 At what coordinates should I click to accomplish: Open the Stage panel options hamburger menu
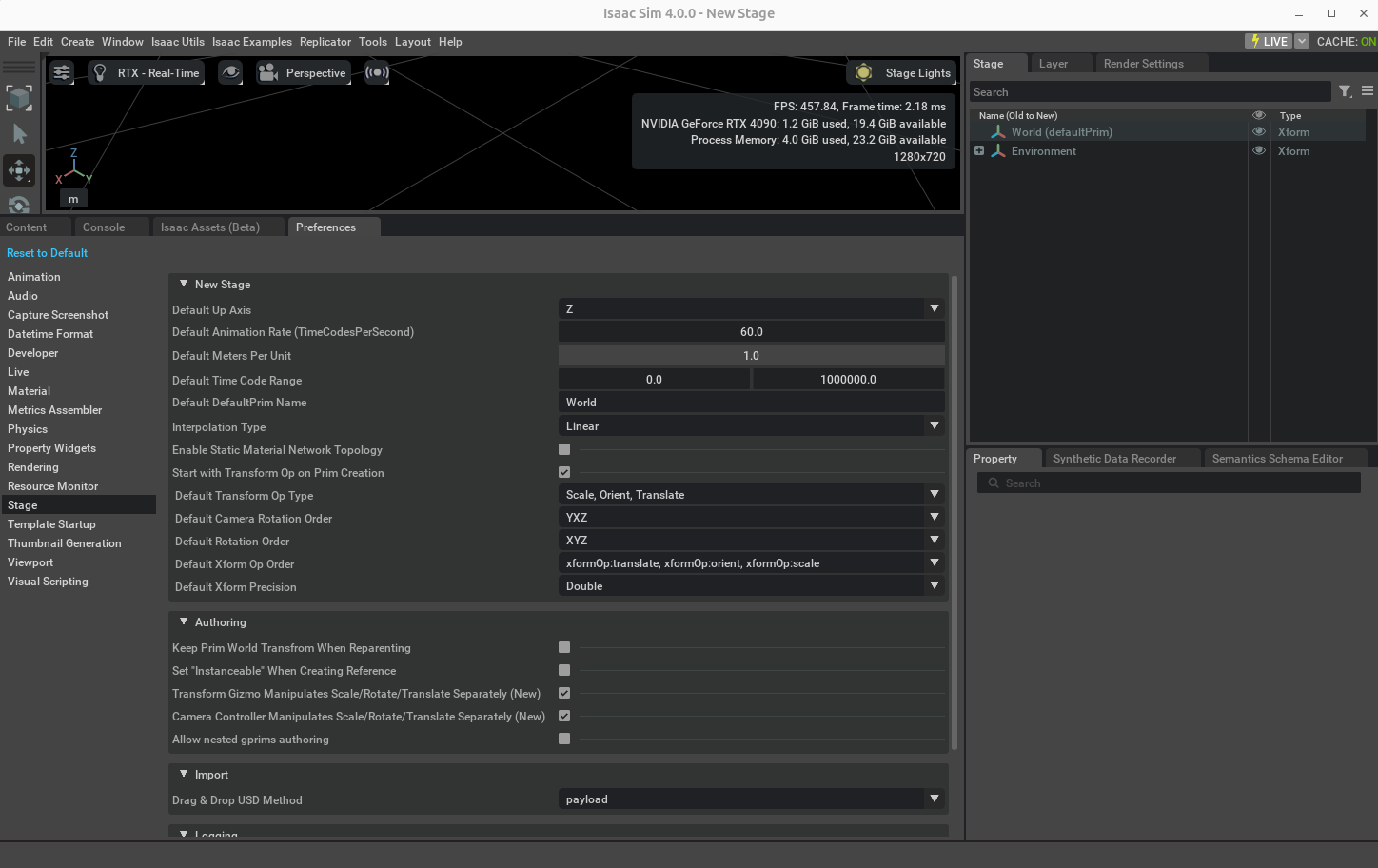pyautogui.click(x=1368, y=91)
